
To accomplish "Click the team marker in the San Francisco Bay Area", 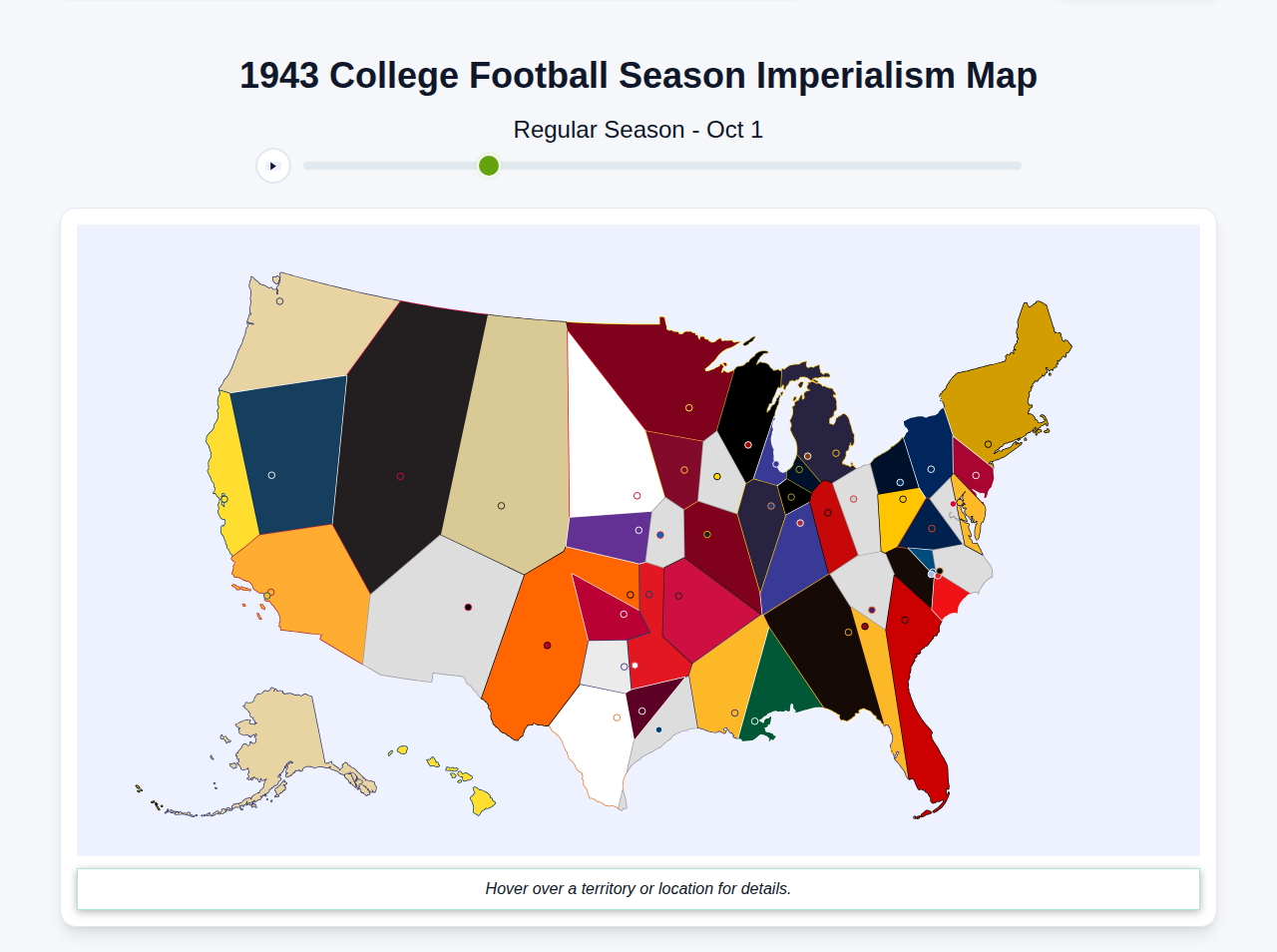I will click(223, 497).
